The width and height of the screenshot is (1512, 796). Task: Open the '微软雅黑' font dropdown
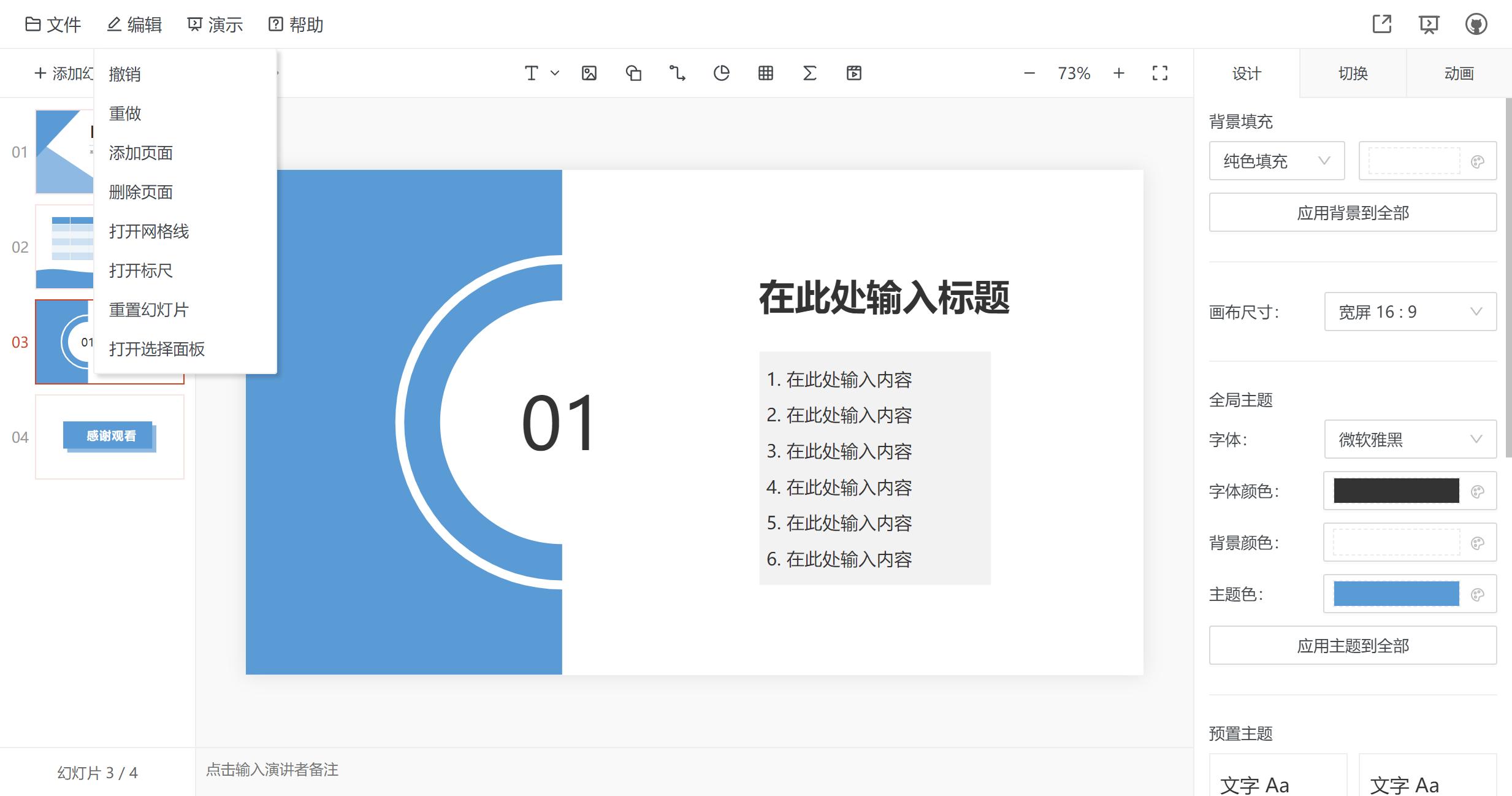pos(1410,439)
